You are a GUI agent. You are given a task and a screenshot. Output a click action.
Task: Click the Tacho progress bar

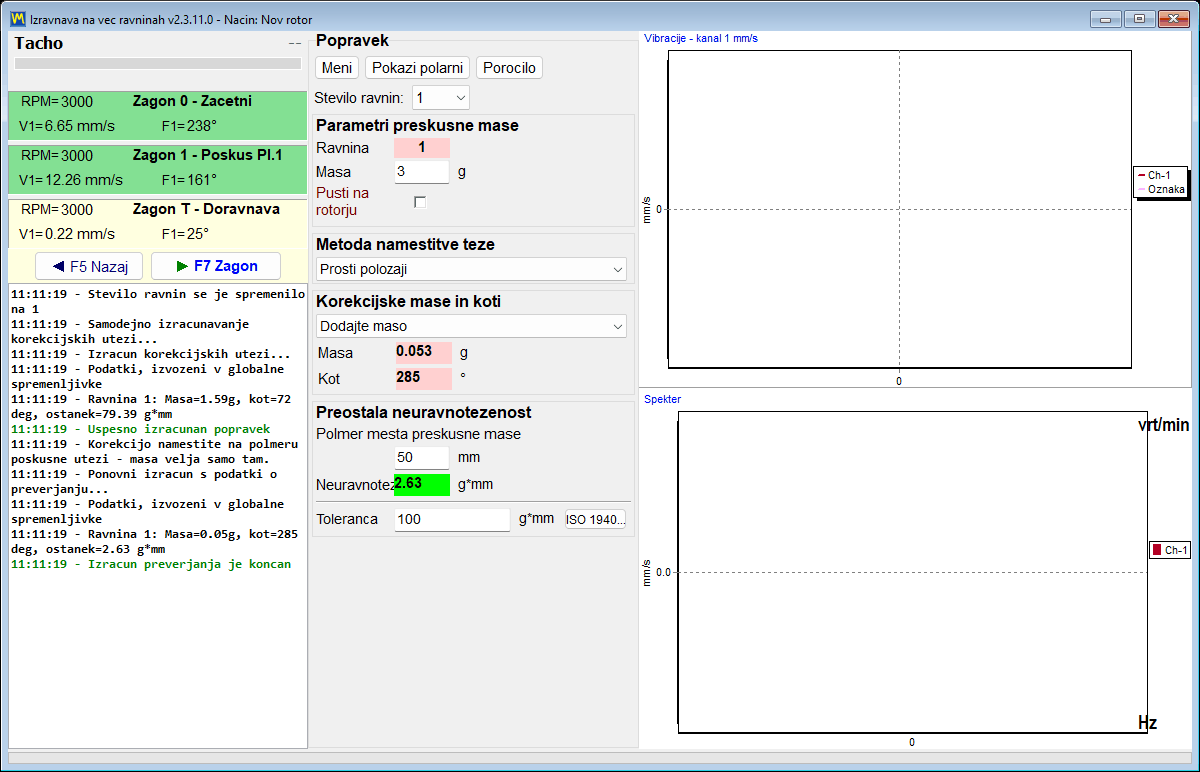click(158, 63)
